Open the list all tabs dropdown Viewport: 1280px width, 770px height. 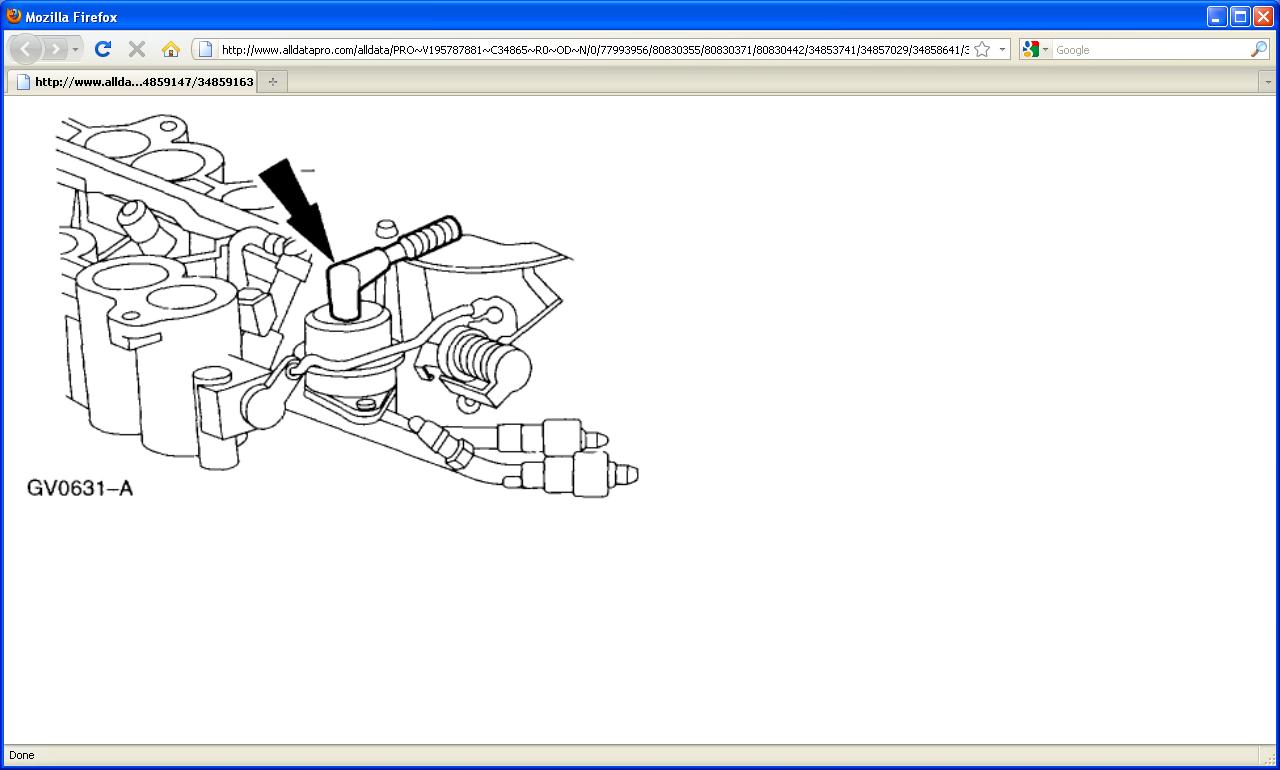[1269, 82]
